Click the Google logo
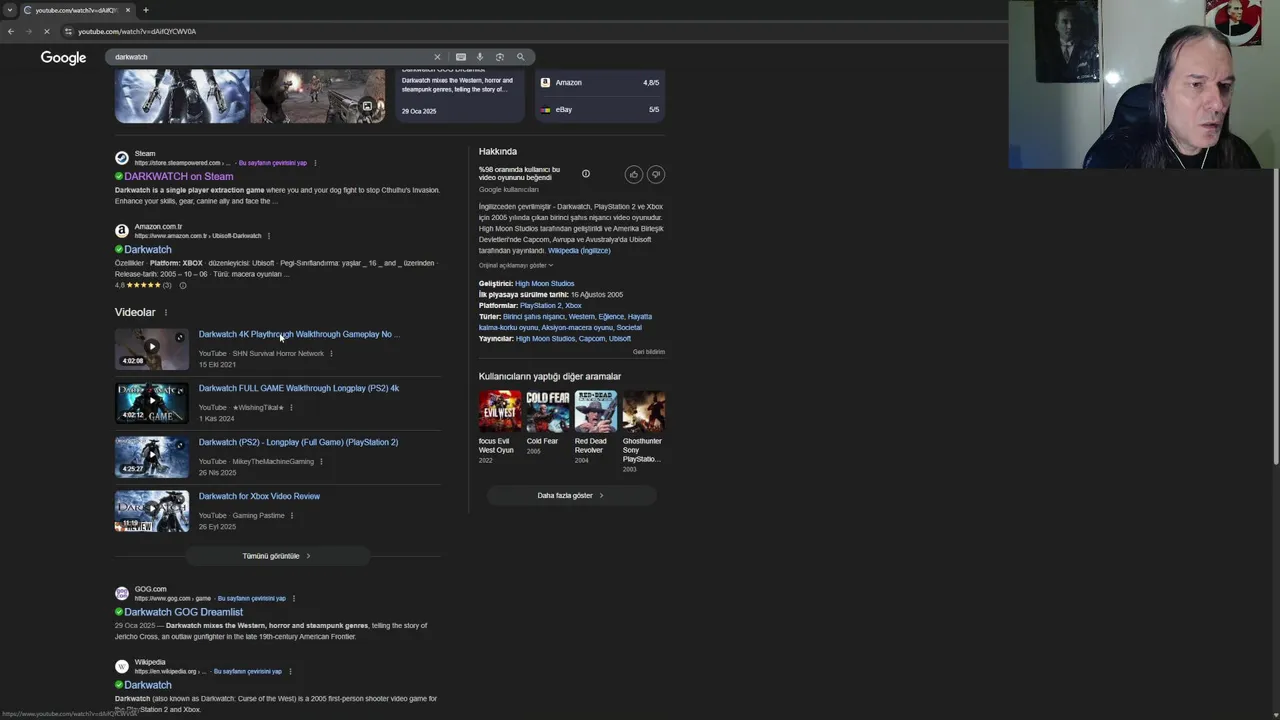This screenshot has height=720, width=1280. click(63, 58)
